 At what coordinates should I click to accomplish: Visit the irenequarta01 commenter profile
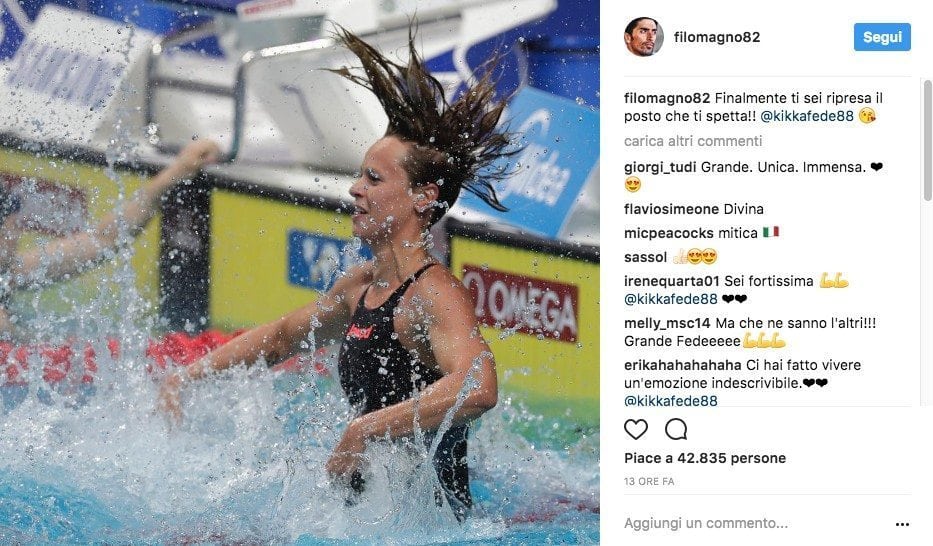click(x=671, y=281)
